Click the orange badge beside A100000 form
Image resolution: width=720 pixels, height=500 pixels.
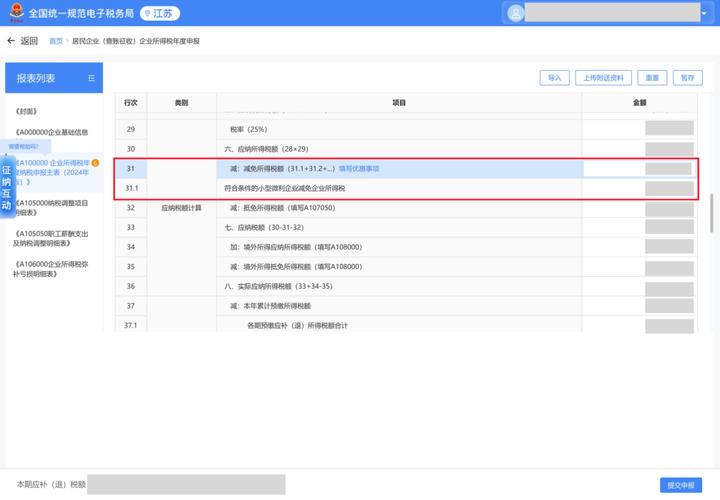coord(95,163)
